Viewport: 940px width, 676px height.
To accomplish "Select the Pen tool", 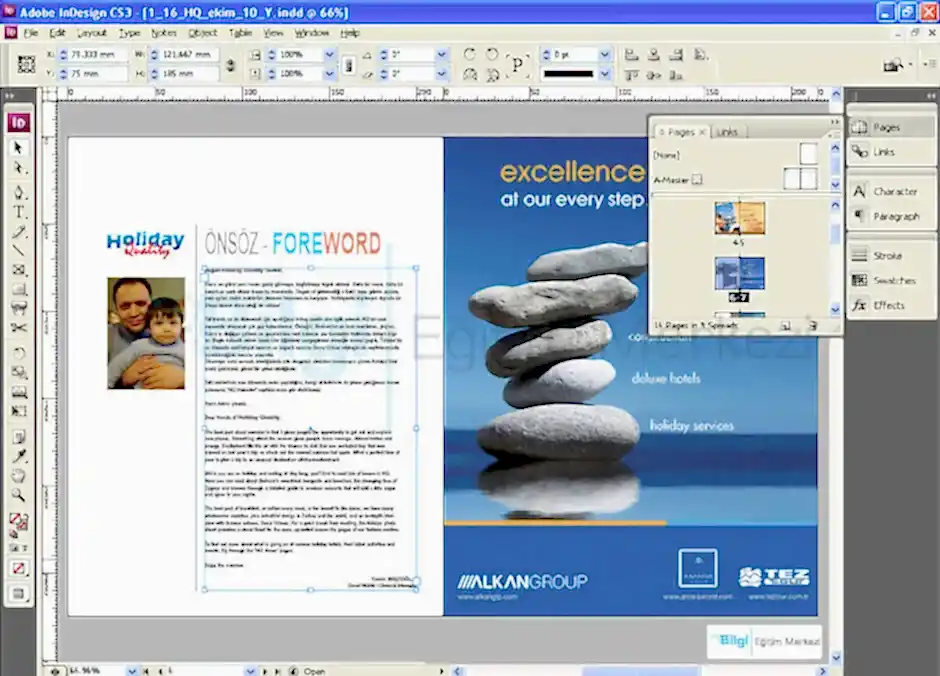I will (x=19, y=191).
